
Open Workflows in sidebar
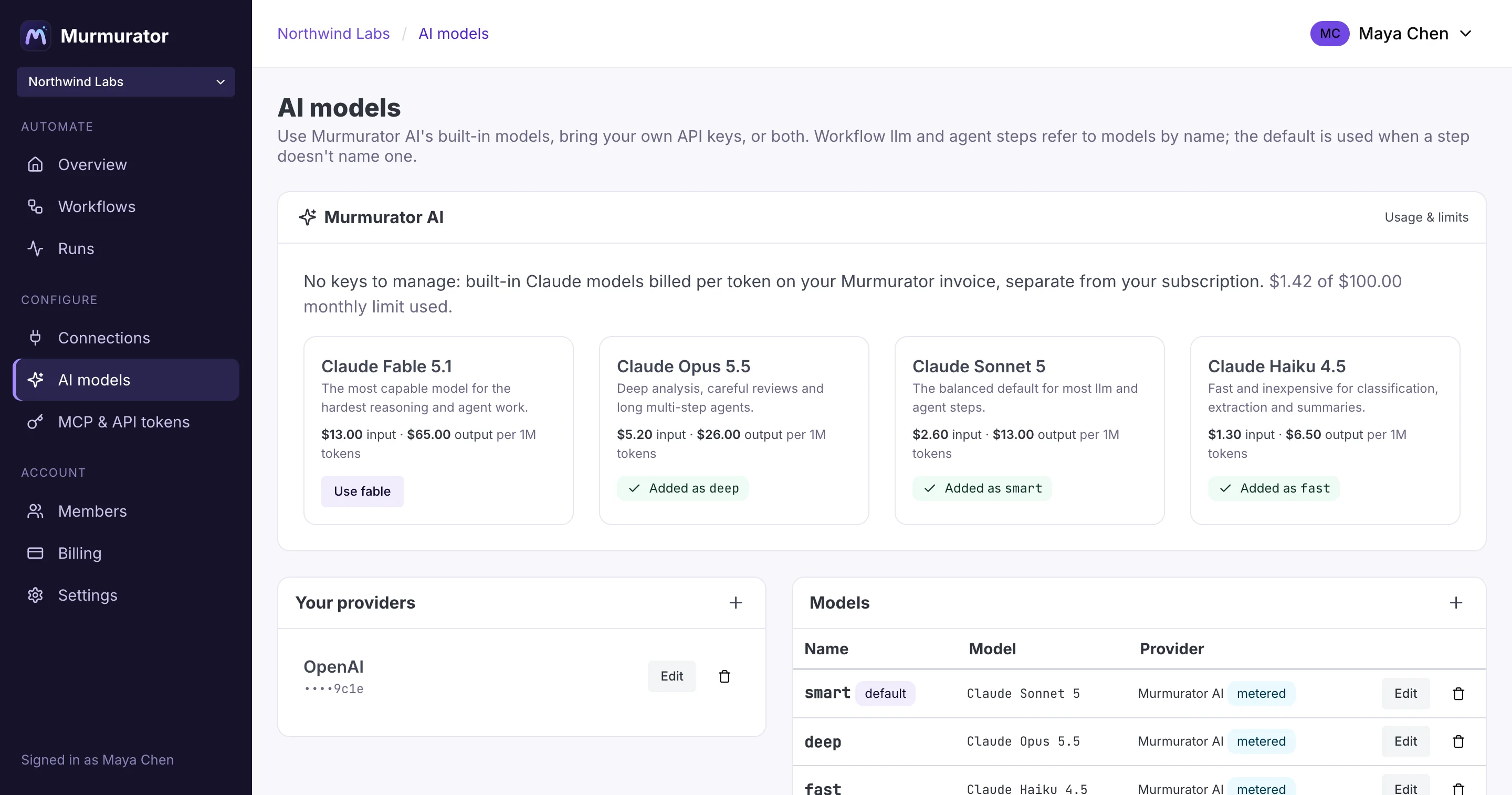tap(125, 207)
